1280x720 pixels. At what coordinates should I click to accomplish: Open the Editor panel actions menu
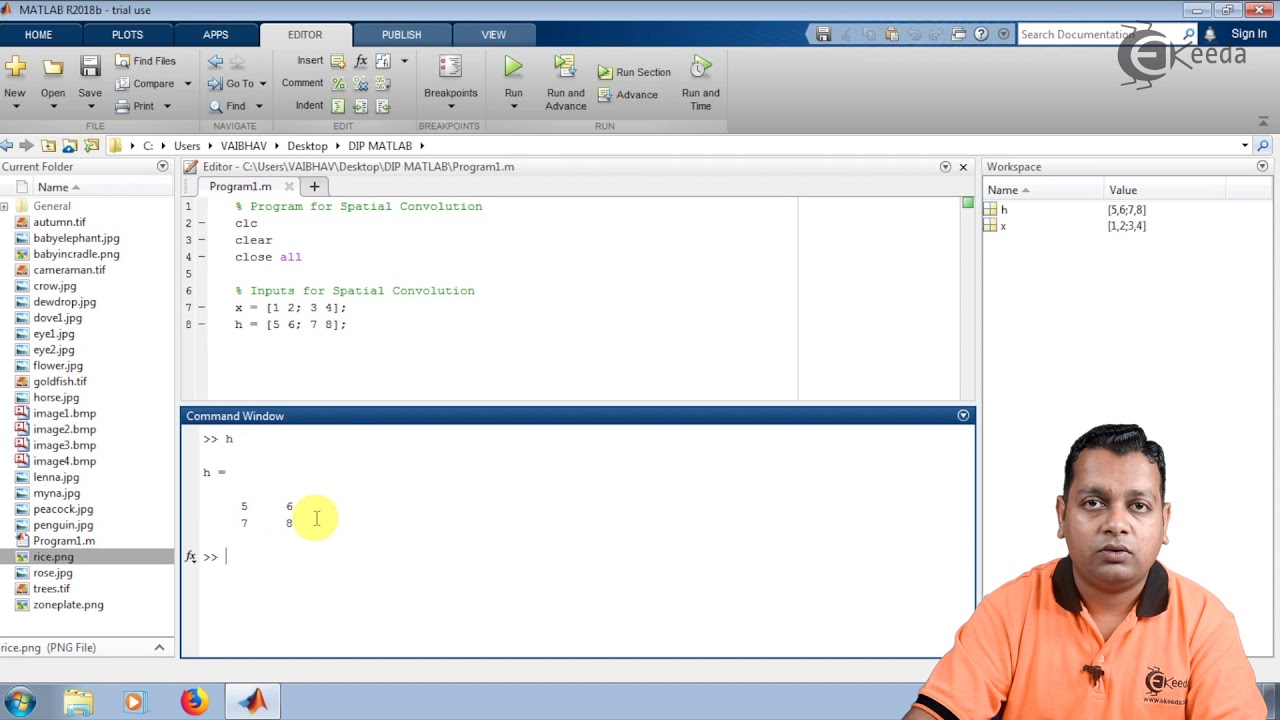tap(945, 167)
